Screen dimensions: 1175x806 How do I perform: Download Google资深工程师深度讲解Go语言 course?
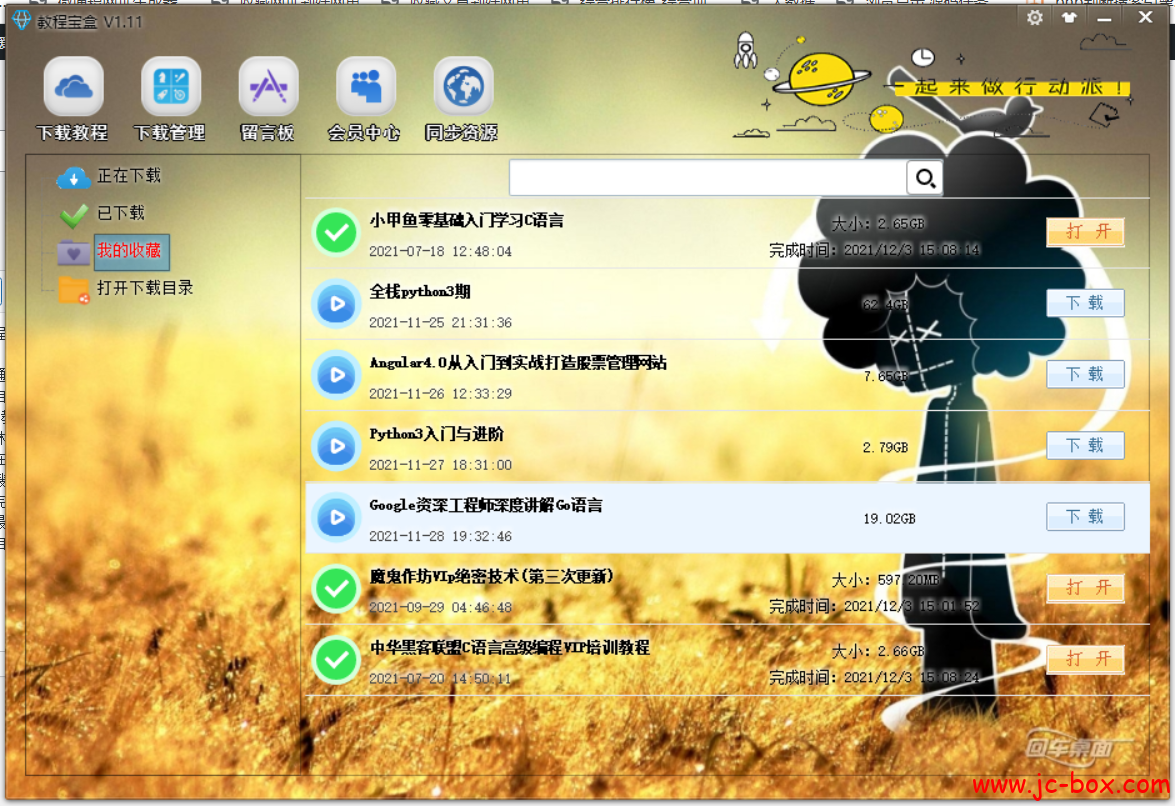tap(1085, 517)
